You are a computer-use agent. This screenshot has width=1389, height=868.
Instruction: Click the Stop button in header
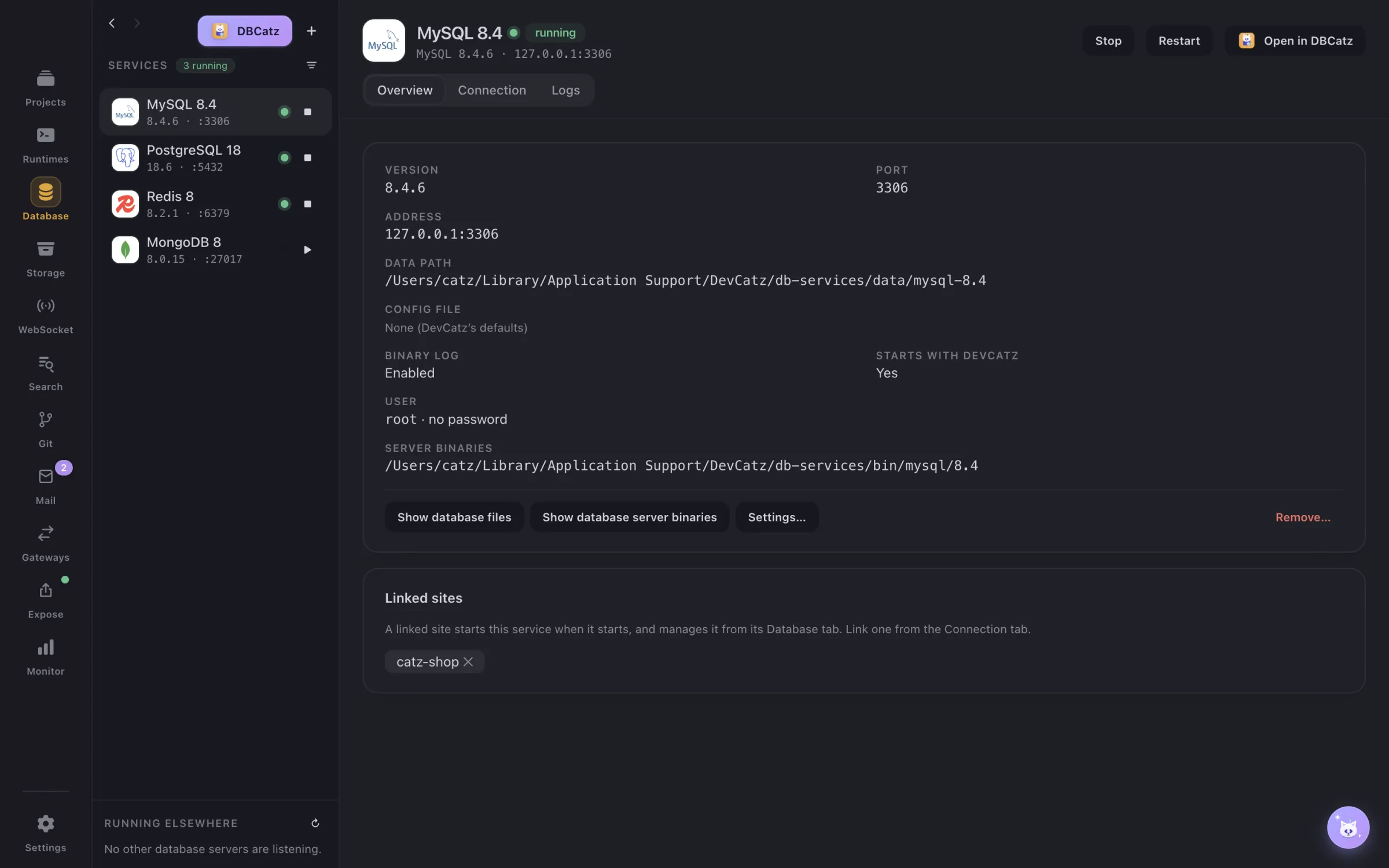pyautogui.click(x=1108, y=41)
